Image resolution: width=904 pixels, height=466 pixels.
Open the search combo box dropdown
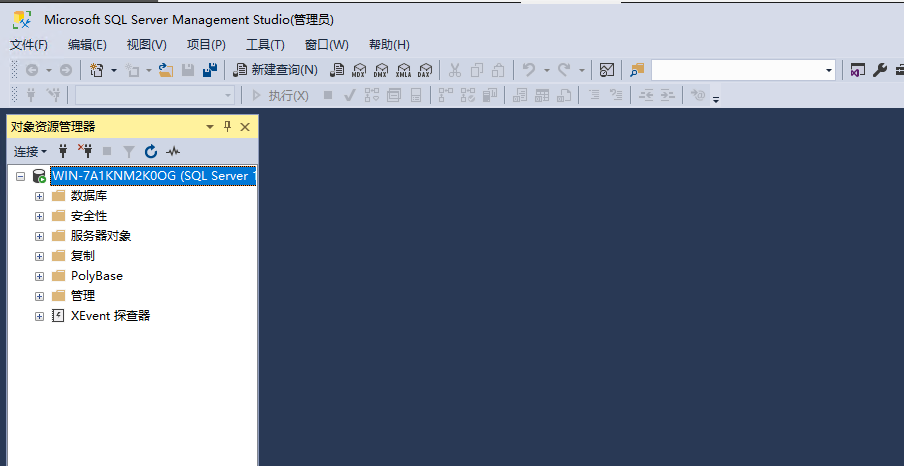coord(829,70)
